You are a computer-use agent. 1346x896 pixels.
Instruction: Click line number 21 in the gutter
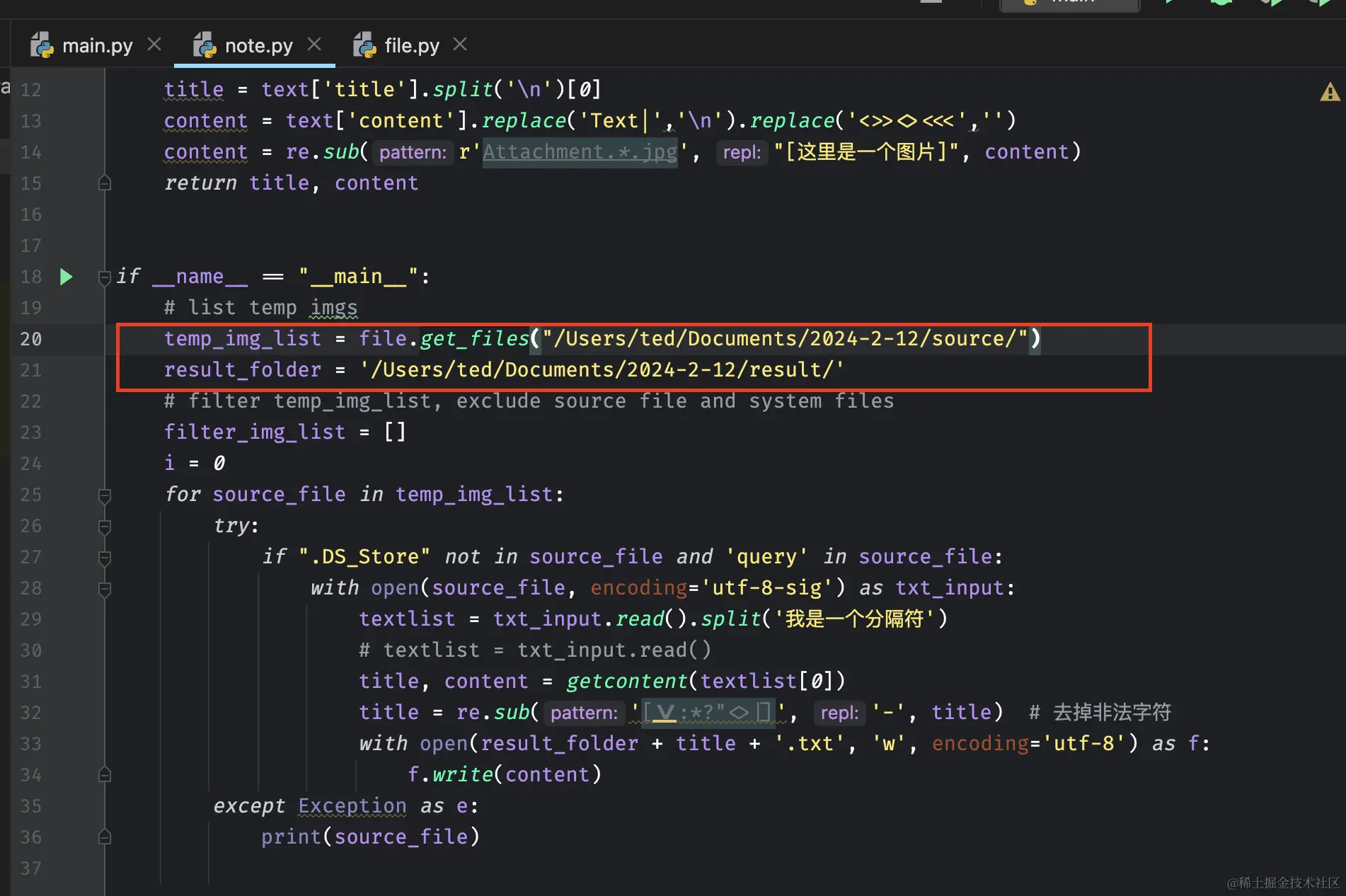point(31,370)
